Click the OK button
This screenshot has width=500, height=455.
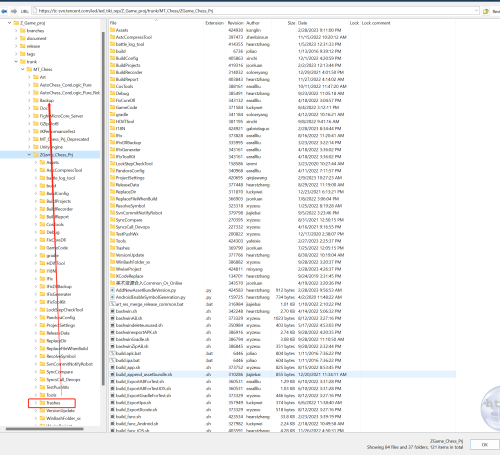coord(485,445)
